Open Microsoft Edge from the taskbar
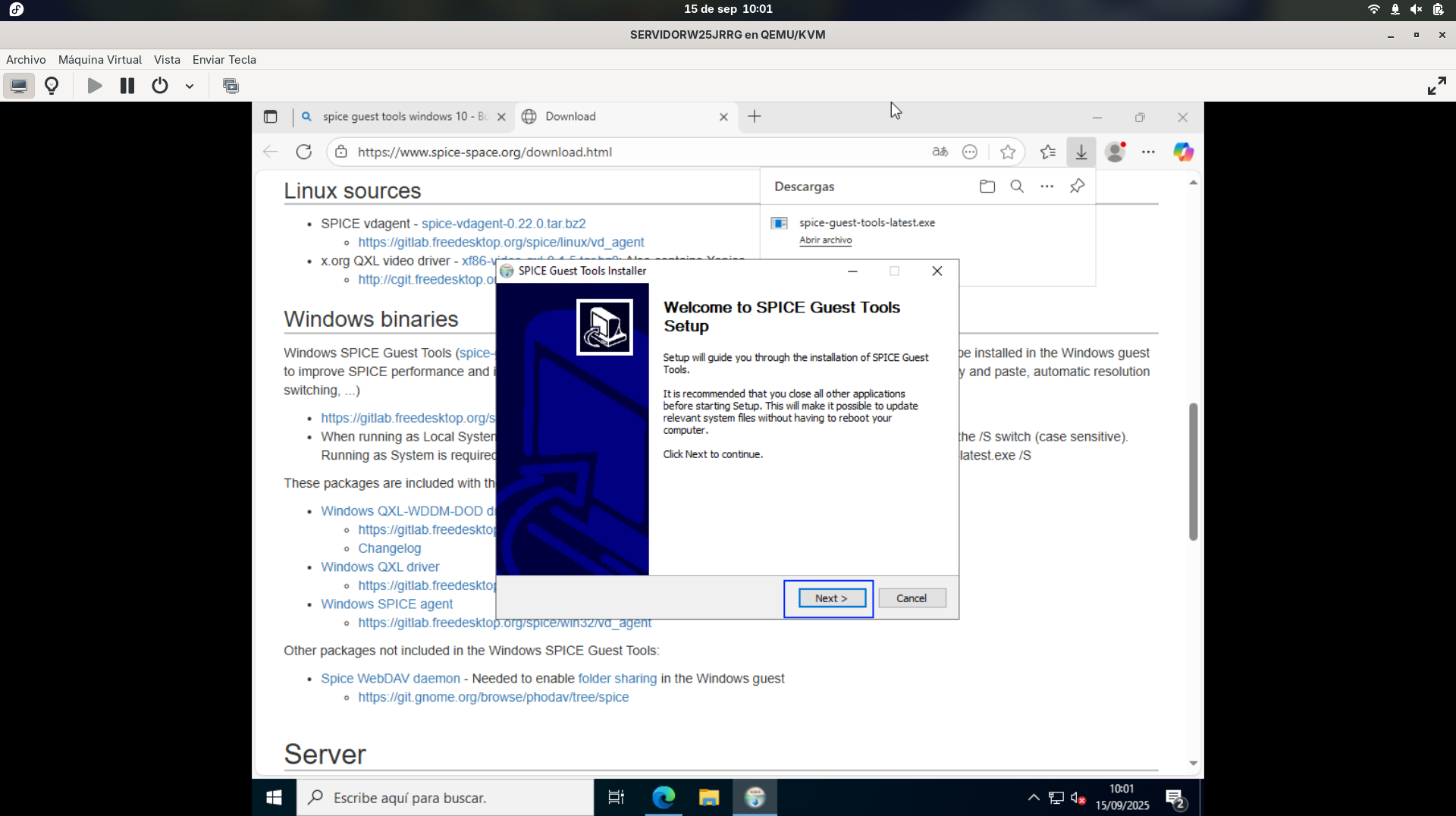Viewport: 1456px width, 816px height. click(x=664, y=798)
